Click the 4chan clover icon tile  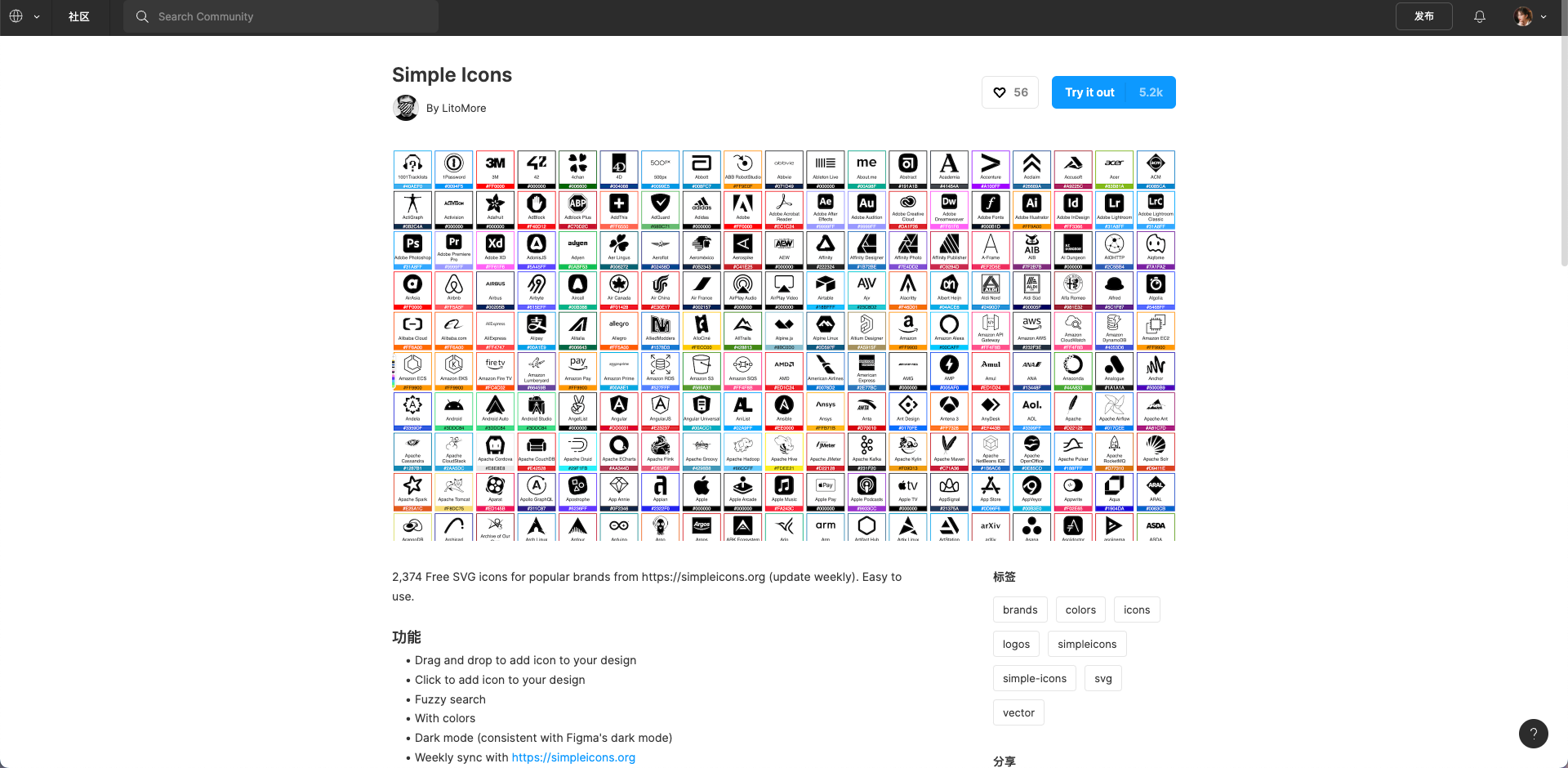[578, 170]
